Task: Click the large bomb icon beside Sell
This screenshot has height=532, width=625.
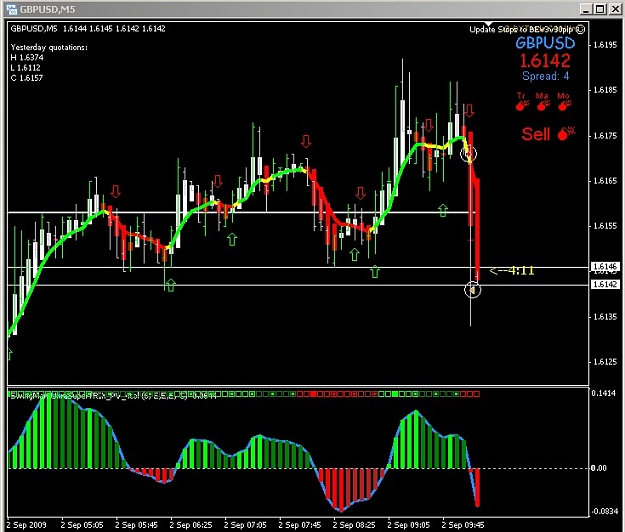Action: 566,133
